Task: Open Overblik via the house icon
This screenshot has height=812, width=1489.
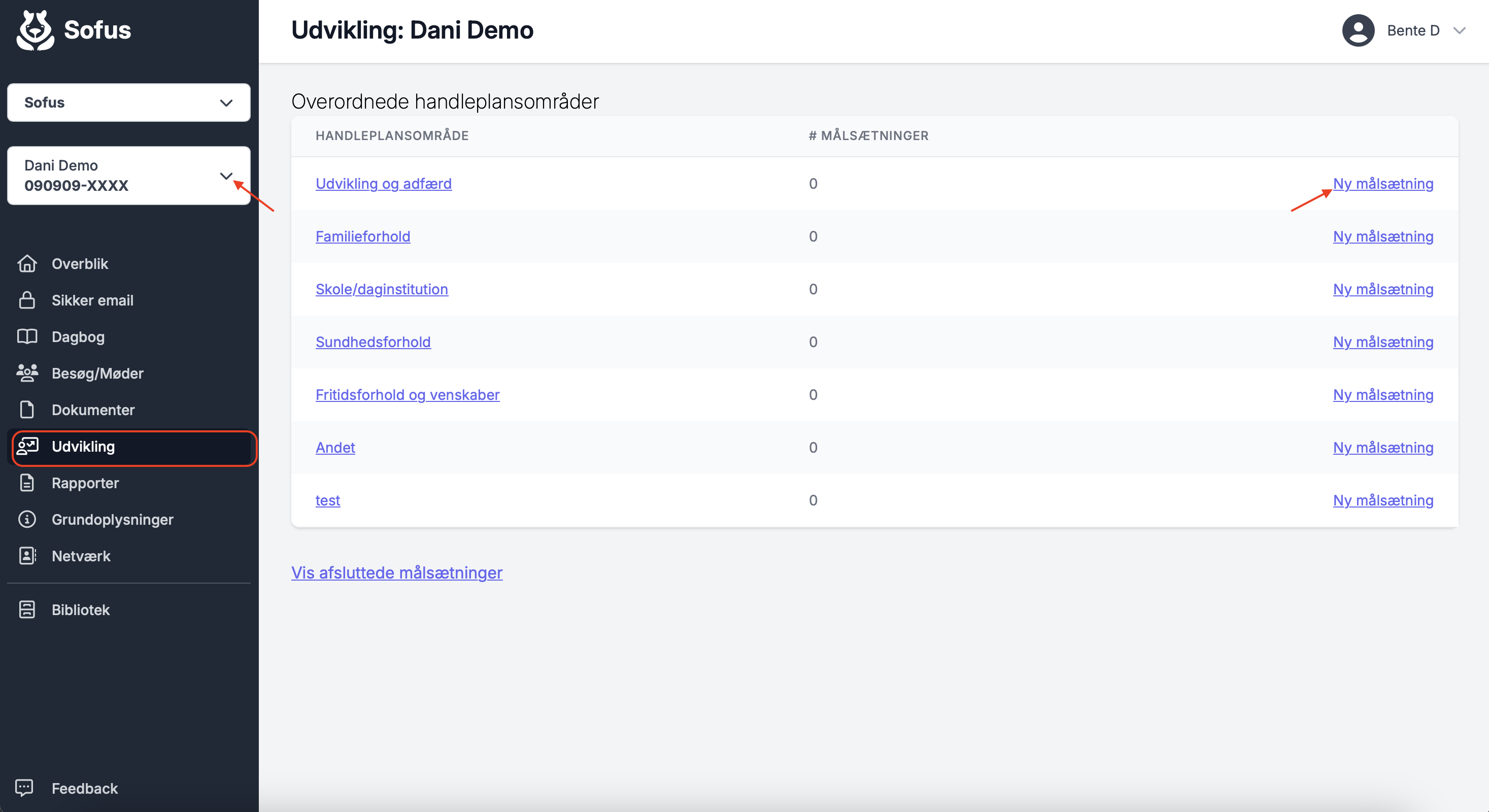Action: coord(27,263)
